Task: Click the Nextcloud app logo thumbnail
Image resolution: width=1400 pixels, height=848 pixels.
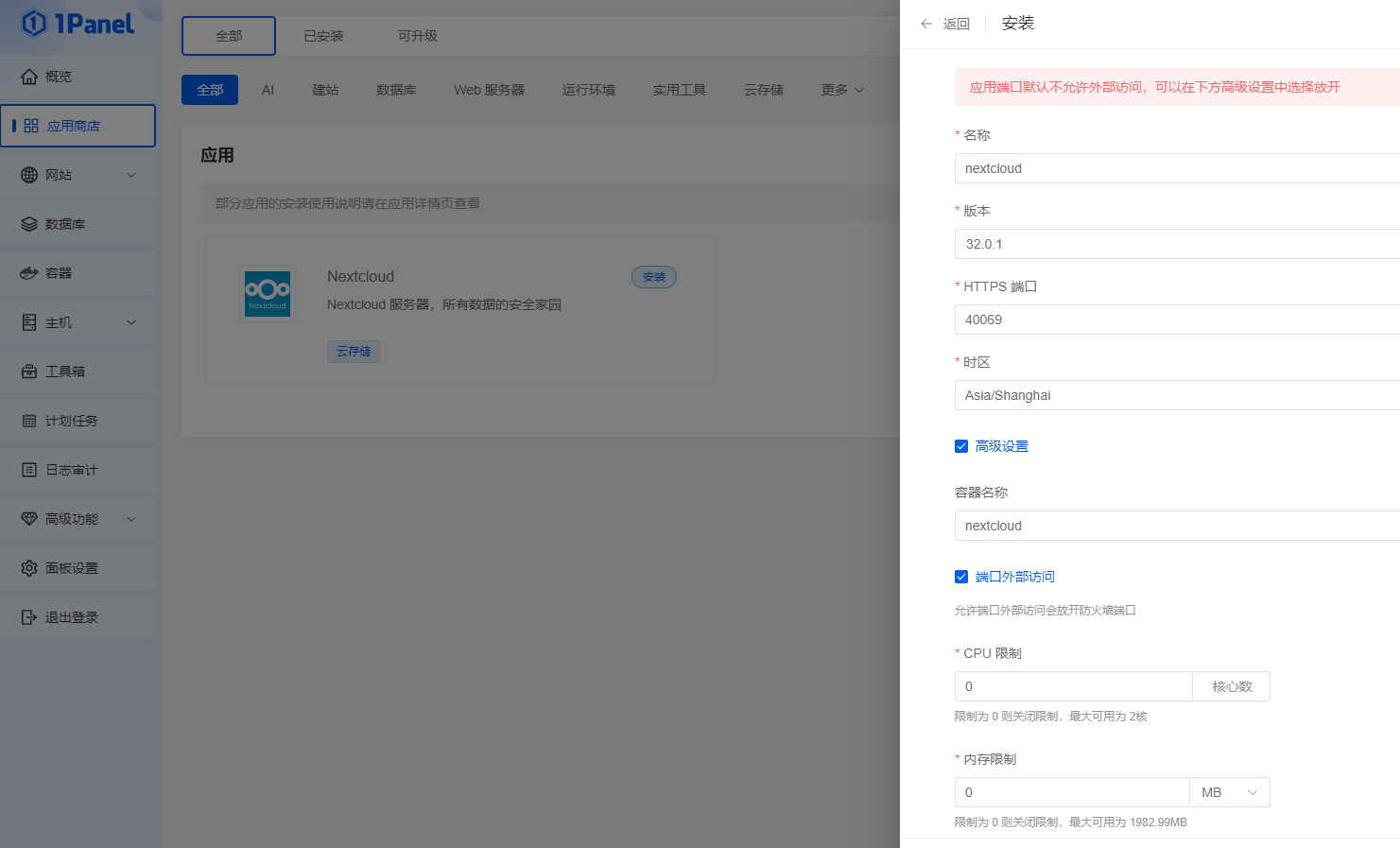Action: [x=268, y=293]
